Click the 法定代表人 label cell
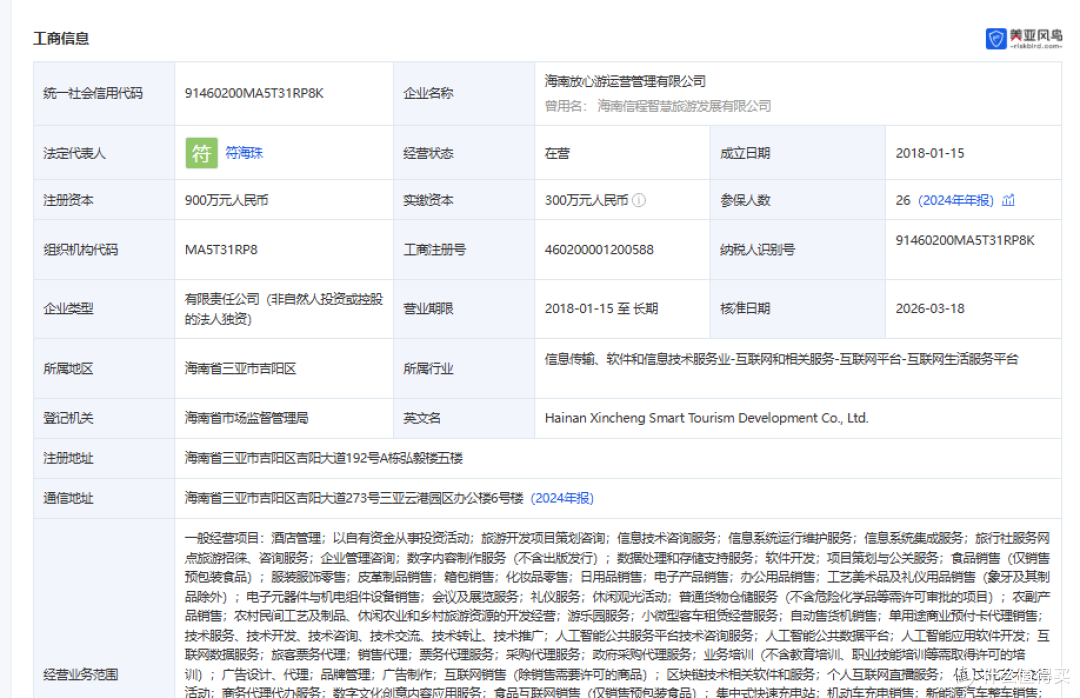Viewport: 1080px width, 698px height. click(x=104, y=153)
